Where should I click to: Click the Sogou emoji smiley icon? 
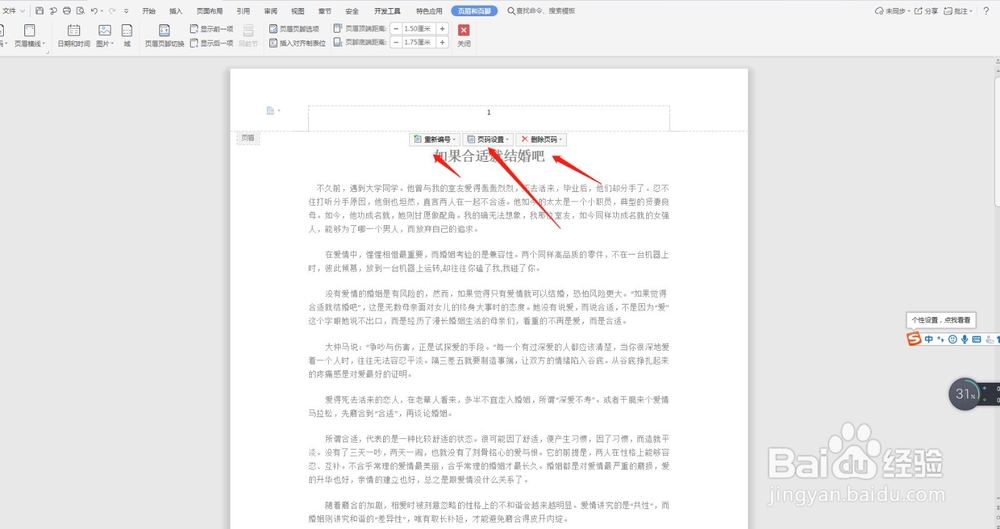953,339
